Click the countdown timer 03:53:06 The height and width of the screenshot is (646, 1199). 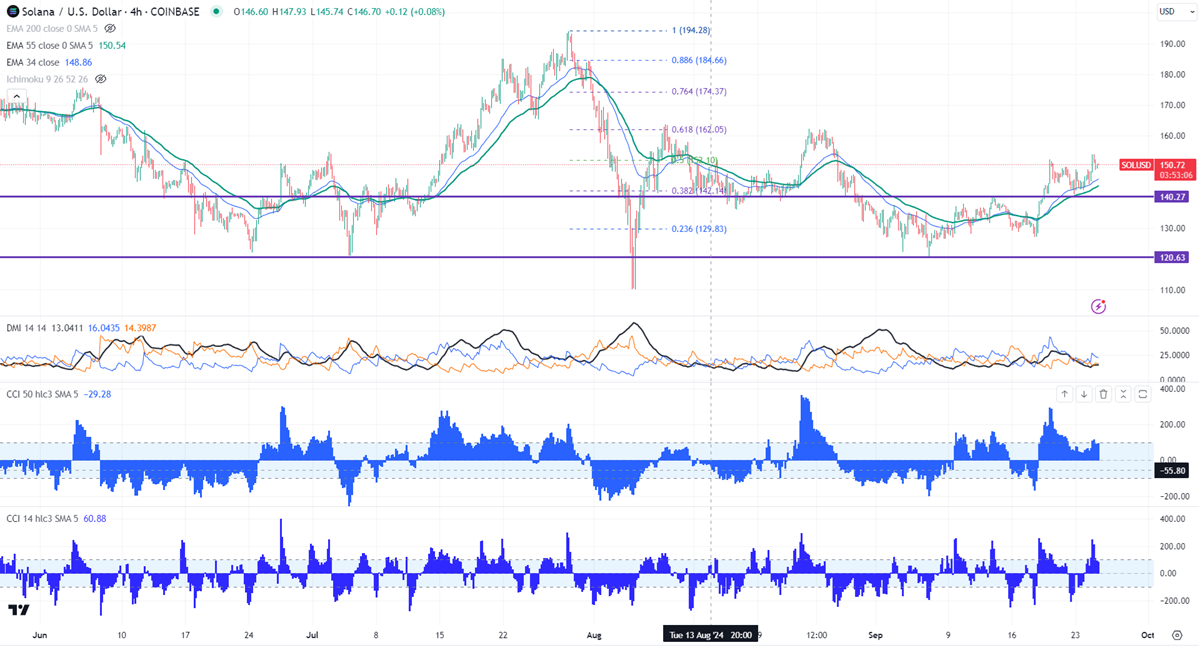click(x=1175, y=175)
